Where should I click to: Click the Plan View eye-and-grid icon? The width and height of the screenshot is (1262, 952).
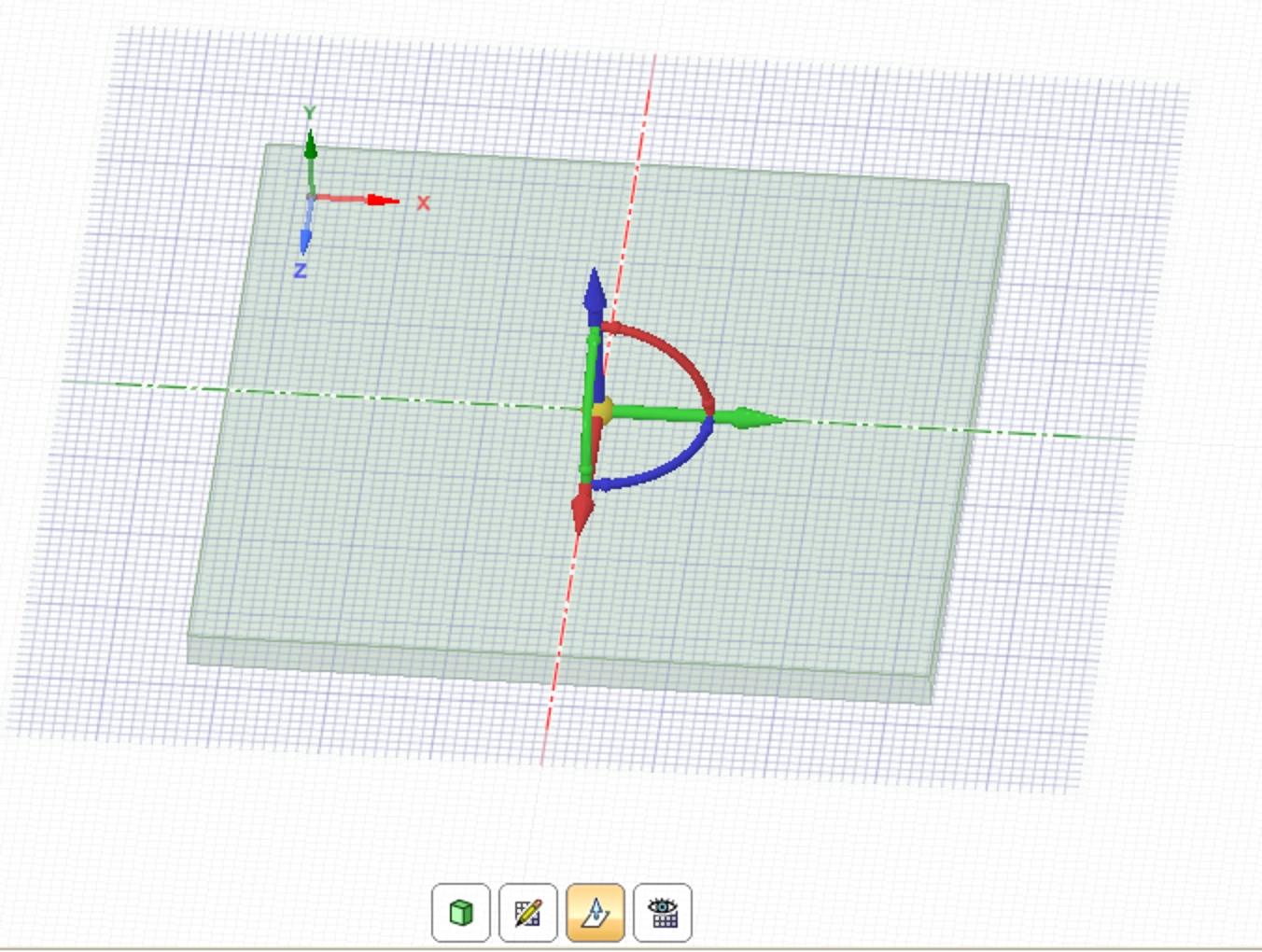(x=663, y=912)
